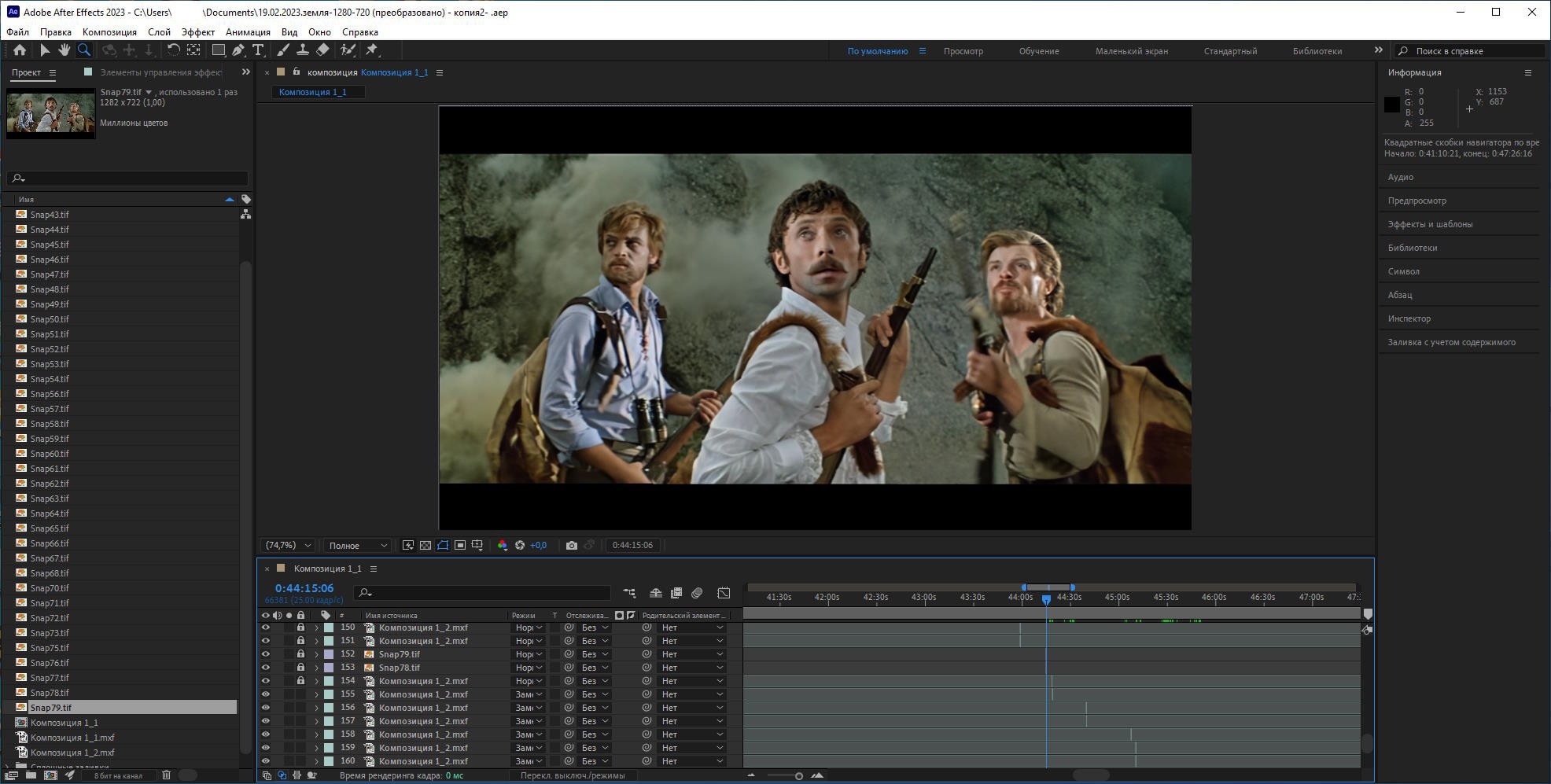Expand layer 156 properties

click(316, 708)
